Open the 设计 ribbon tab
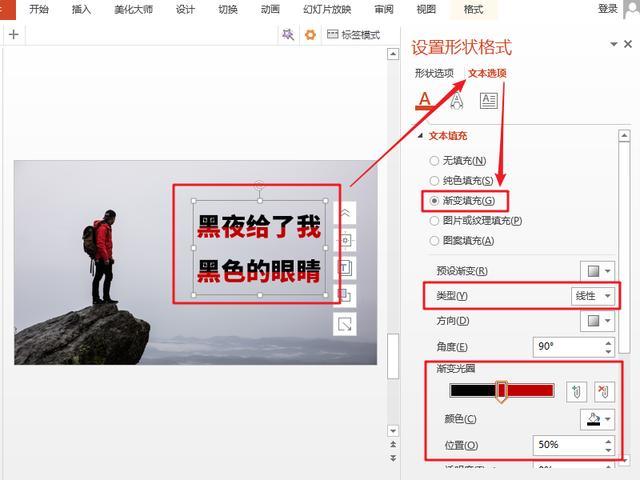Viewport: 640px width, 480px height. pos(185,9)
